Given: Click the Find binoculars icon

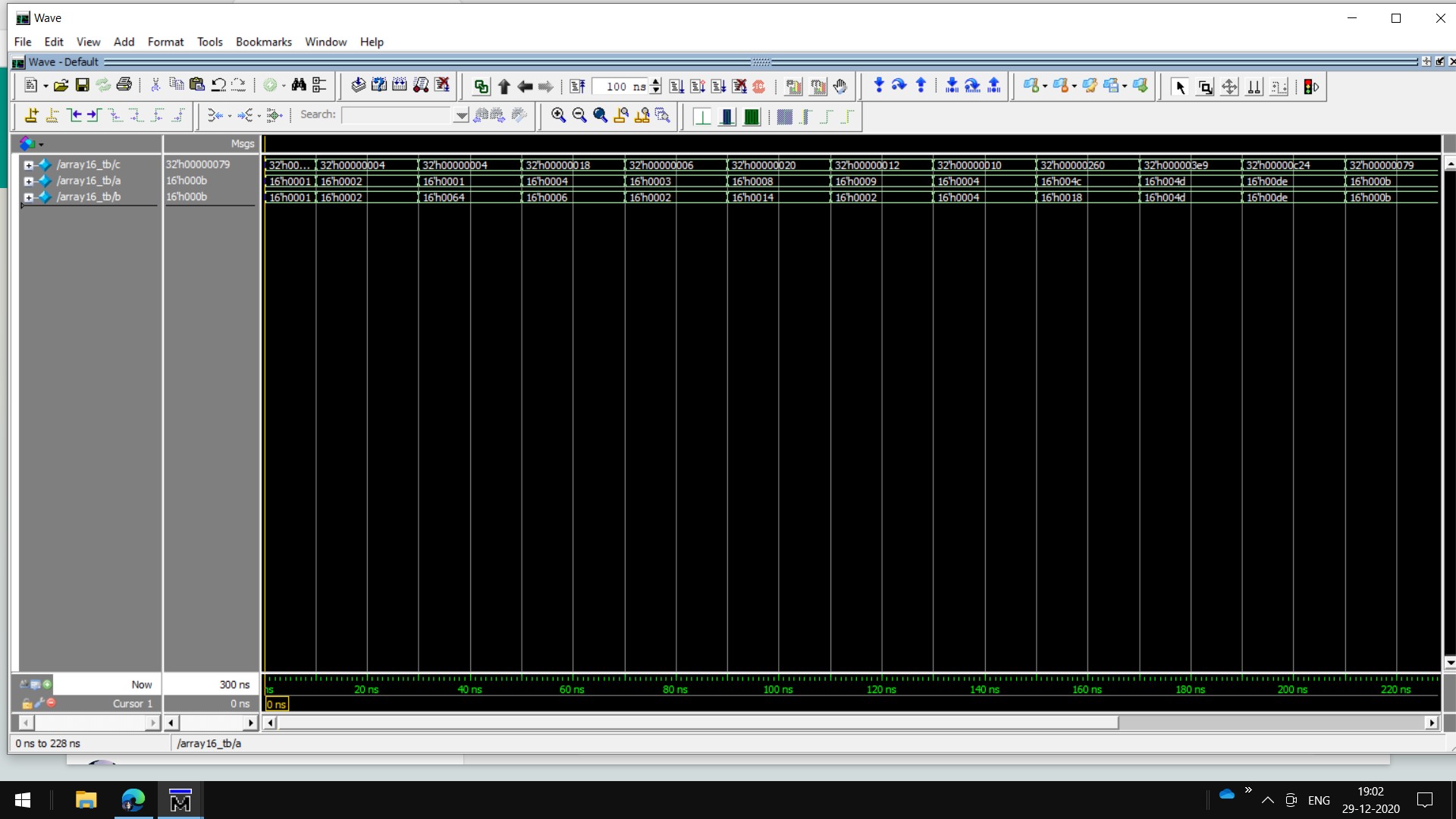Looking at the screenshot, I should click(299, 86).
